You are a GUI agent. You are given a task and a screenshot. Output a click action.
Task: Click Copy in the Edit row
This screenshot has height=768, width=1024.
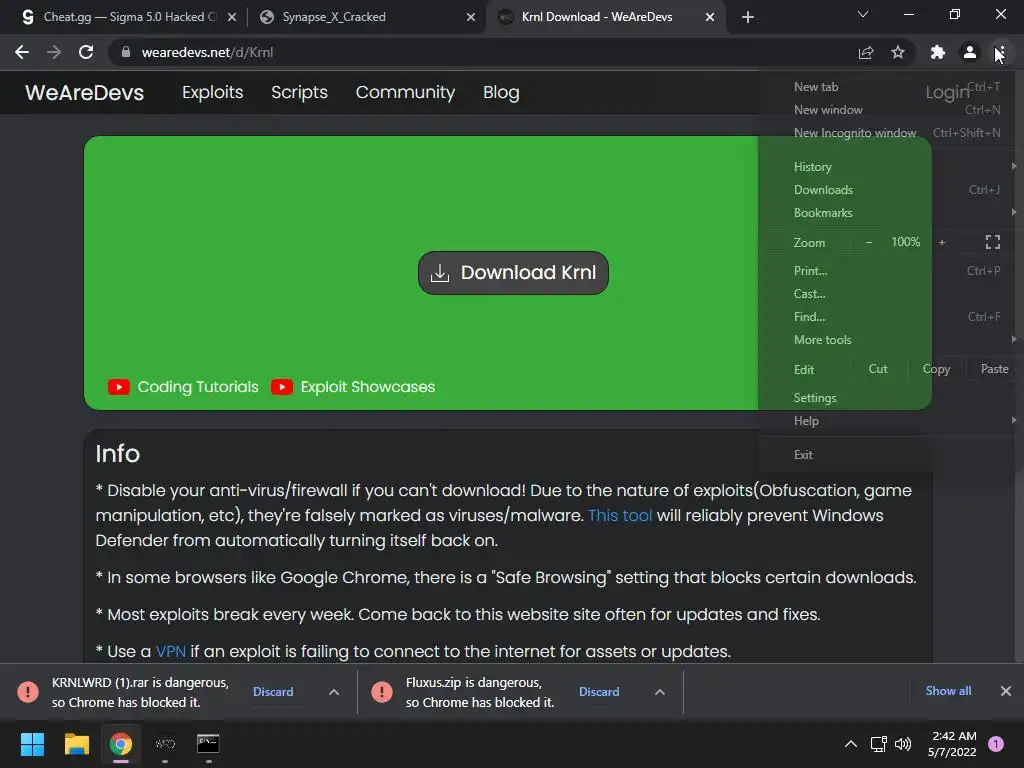(936, 369)
